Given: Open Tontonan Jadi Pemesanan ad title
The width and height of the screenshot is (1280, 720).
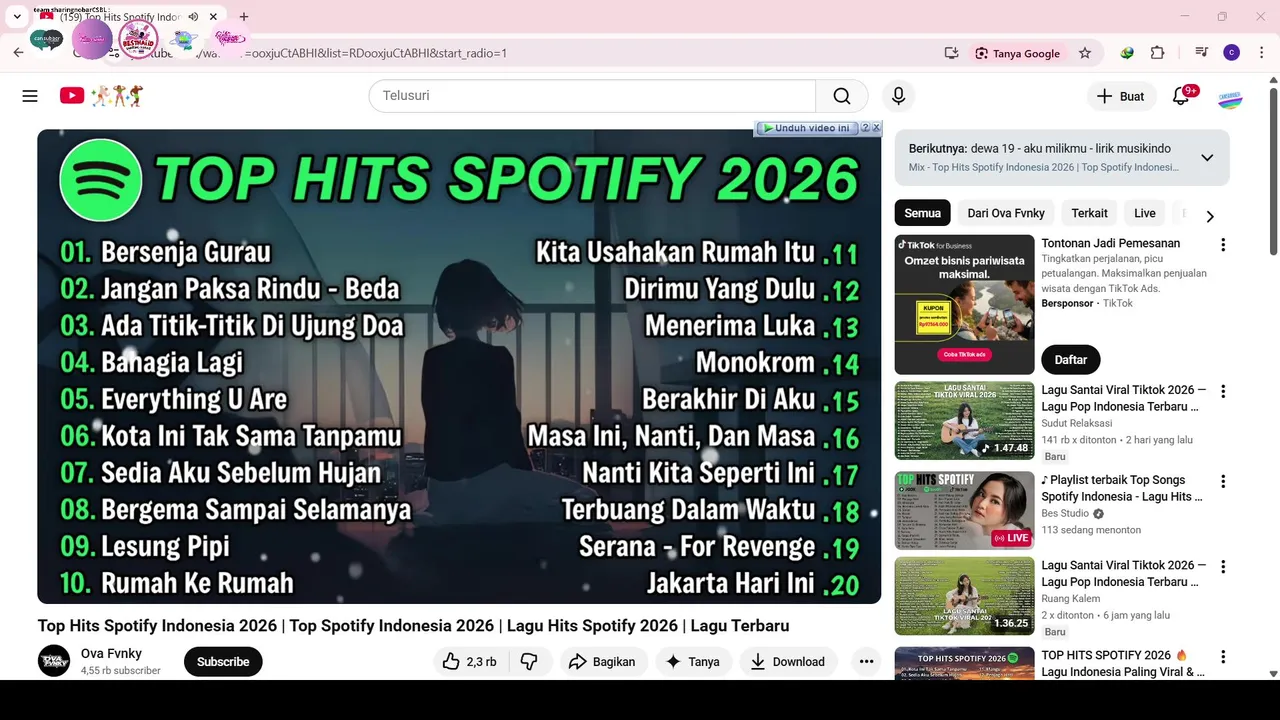Looking at the screenshot, I should (x=1110, y=243).
